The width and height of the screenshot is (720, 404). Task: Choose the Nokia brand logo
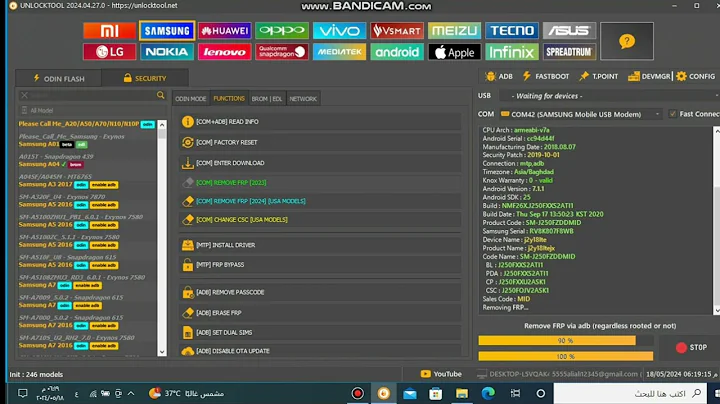pyautogui.click(x=167, y=52)
